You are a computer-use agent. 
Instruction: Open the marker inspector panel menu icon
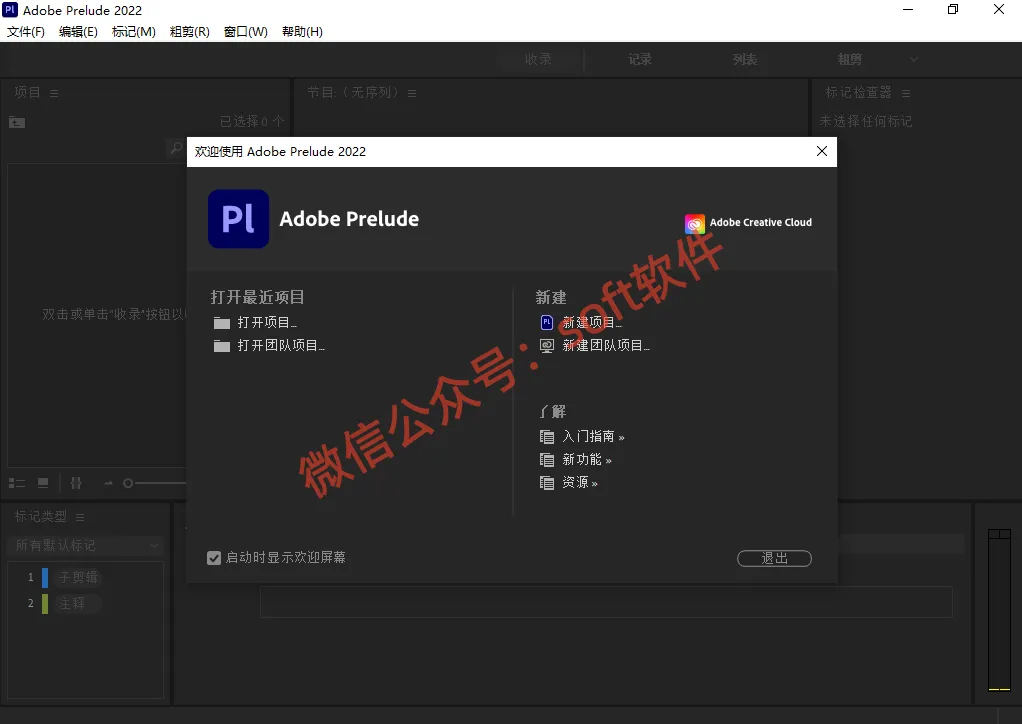[906, 93]
